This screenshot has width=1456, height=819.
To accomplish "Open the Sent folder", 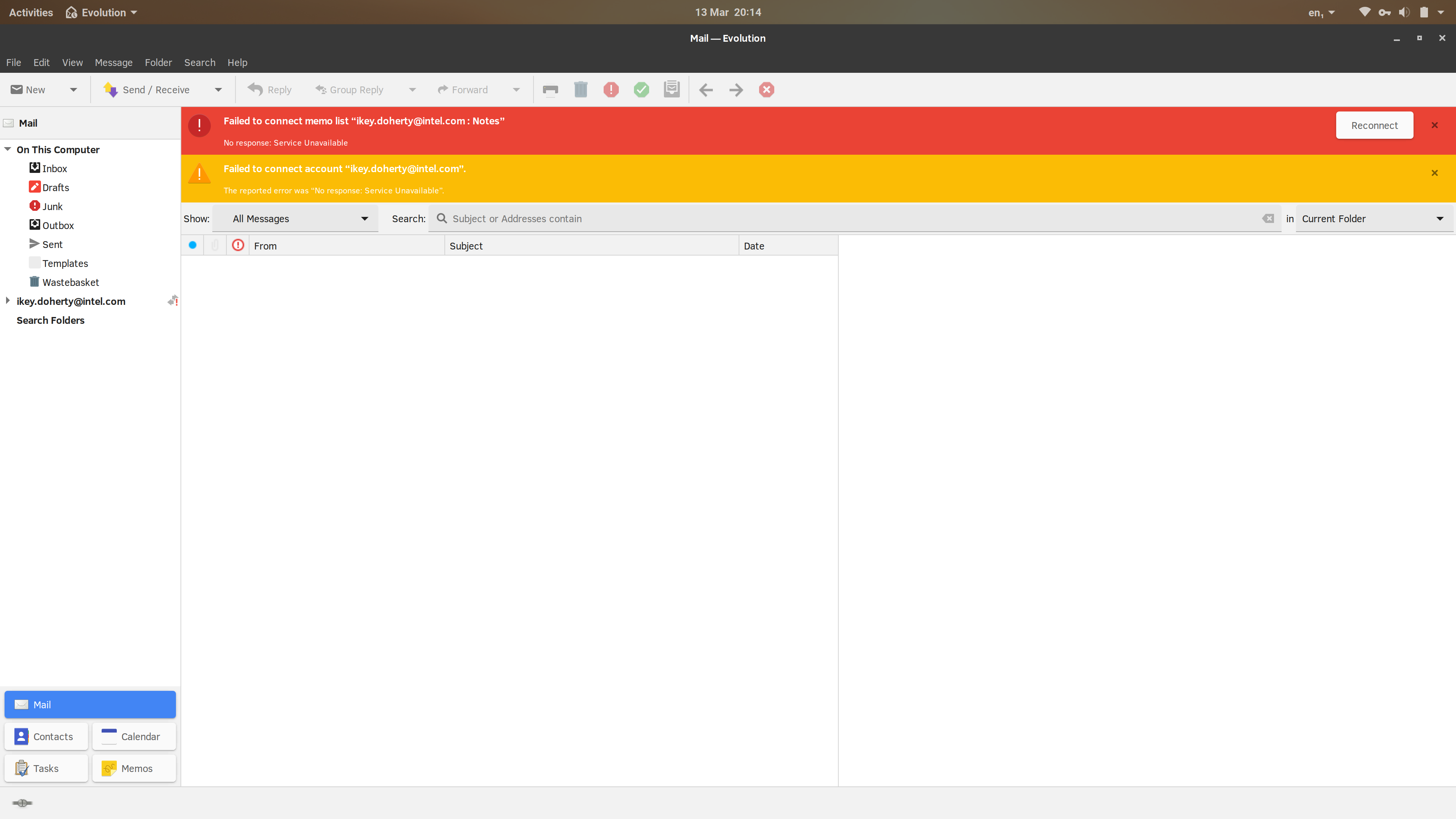I will coord(52,244).
